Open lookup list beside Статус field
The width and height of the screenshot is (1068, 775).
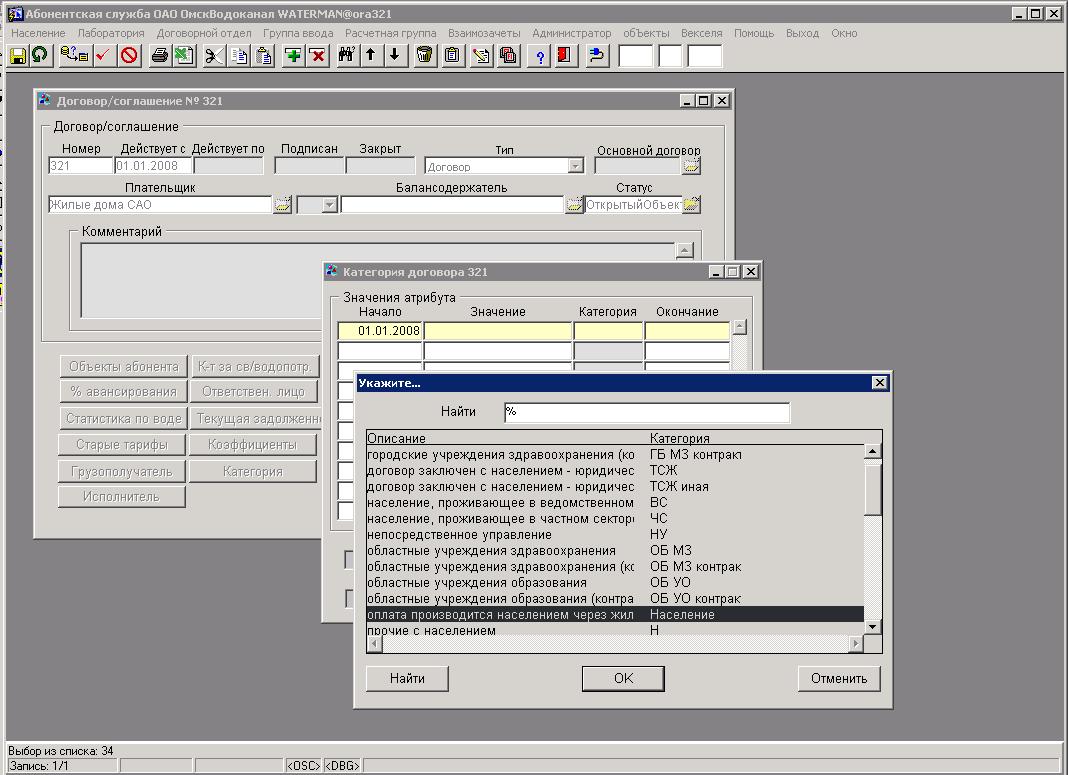(691, 205)
